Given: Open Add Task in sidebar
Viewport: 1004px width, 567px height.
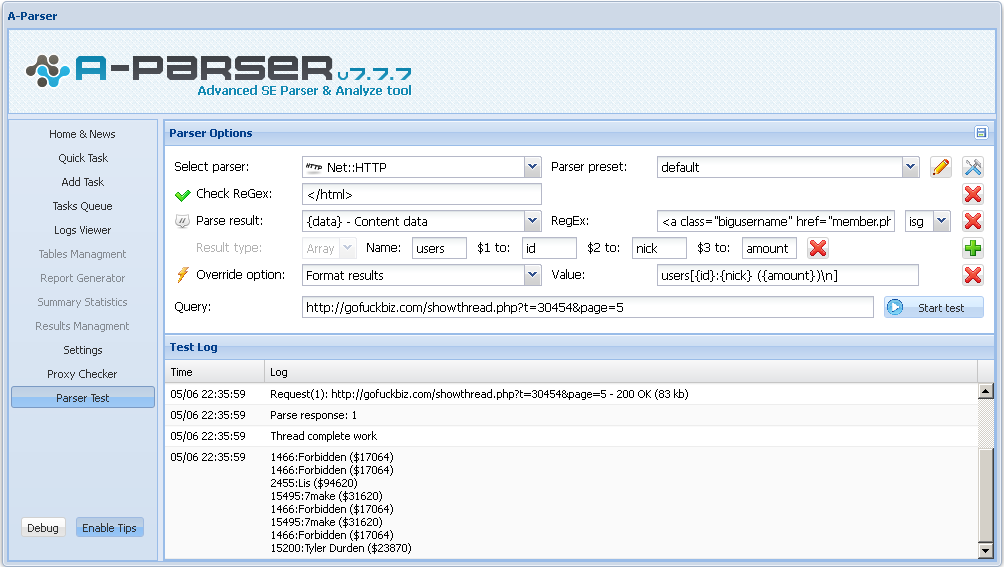Looking at the screenshot, I should tap(83, 182).
